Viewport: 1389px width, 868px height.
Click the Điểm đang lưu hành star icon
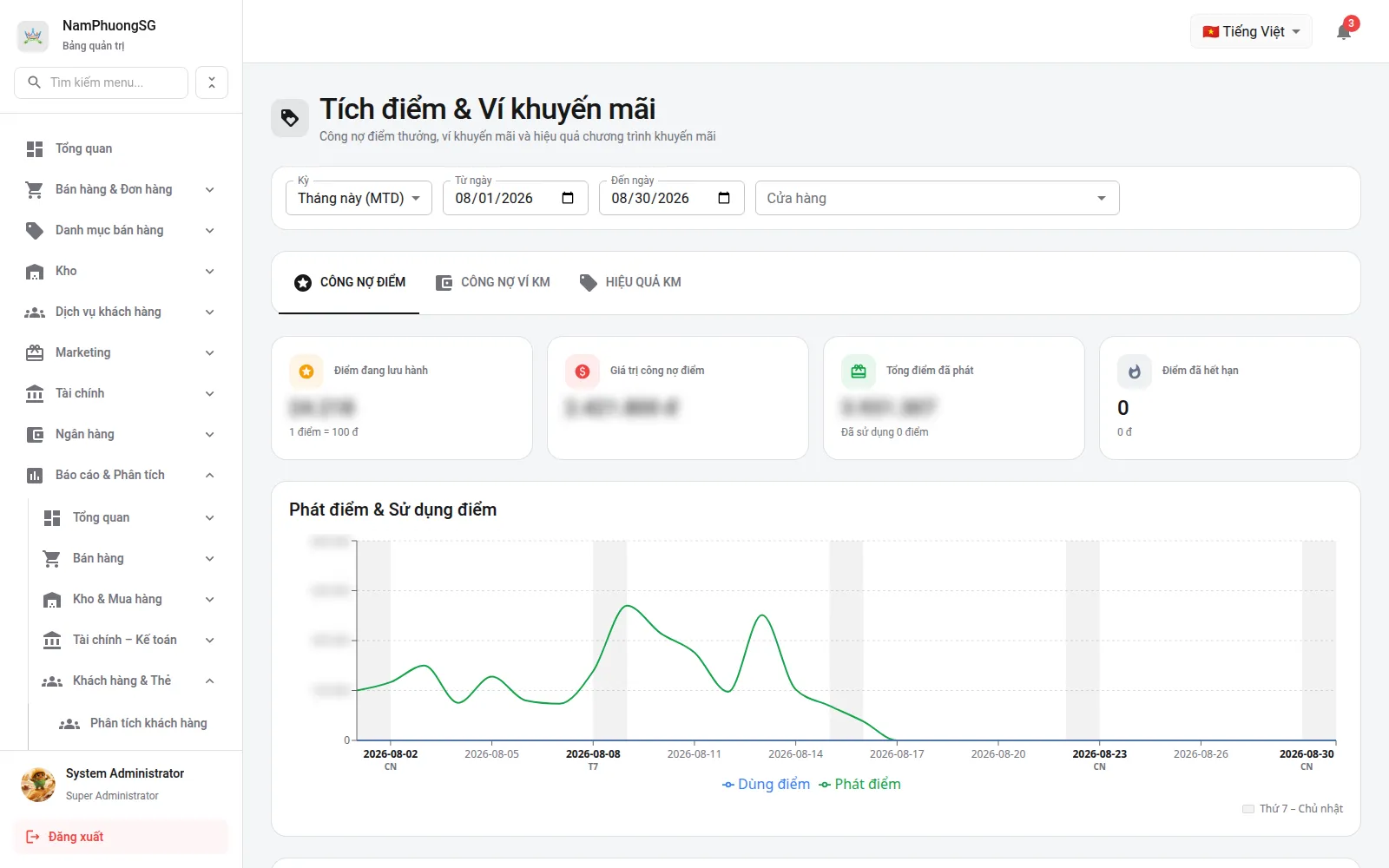(x=306, y=372)
